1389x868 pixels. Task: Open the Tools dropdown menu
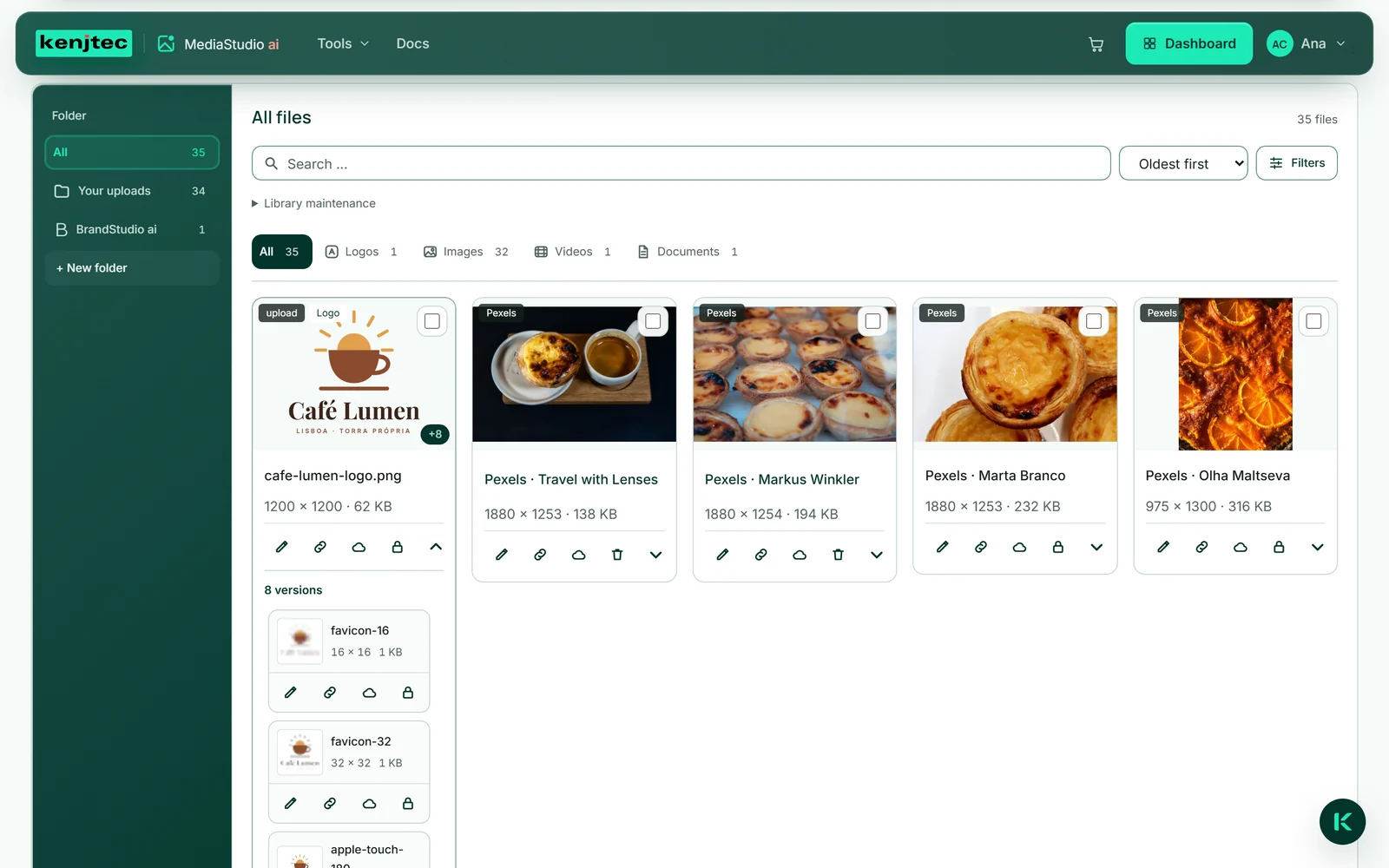point(343,43)
